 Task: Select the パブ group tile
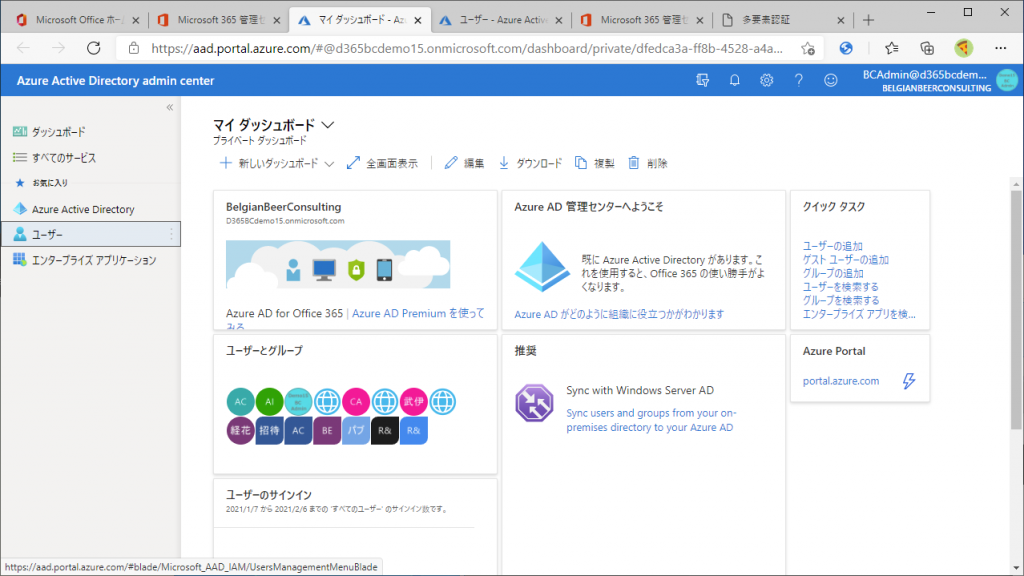pos(356,430)
